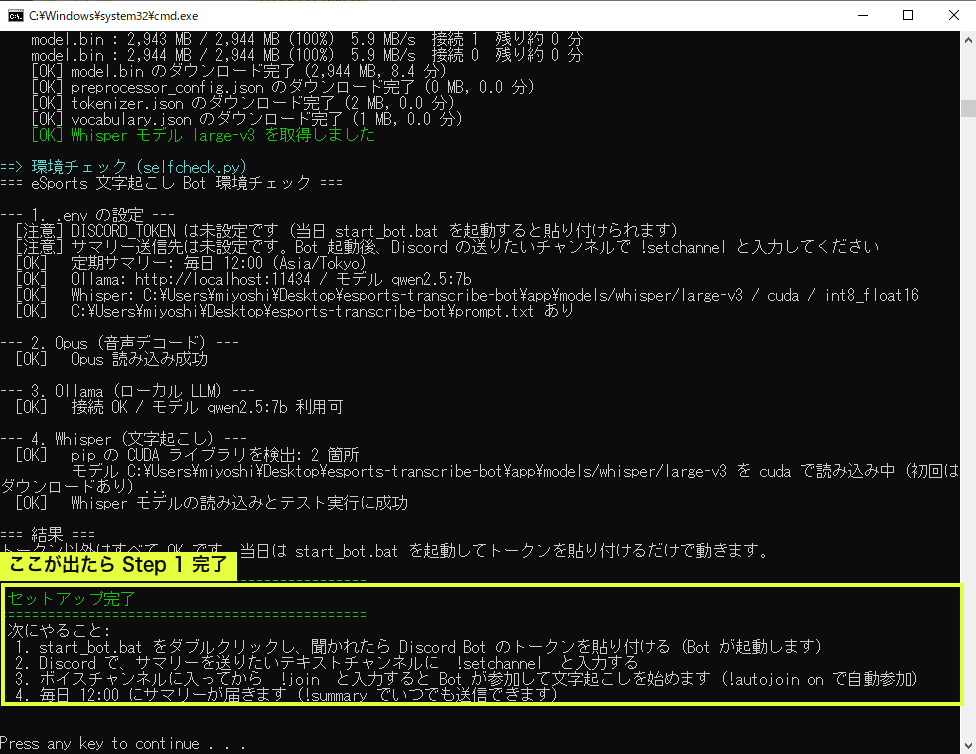The height and width of the screenshot is (754, 976).
Task: Click the preprocessor_config.json のダウンロード完了 line
Action: pos(283,87)
